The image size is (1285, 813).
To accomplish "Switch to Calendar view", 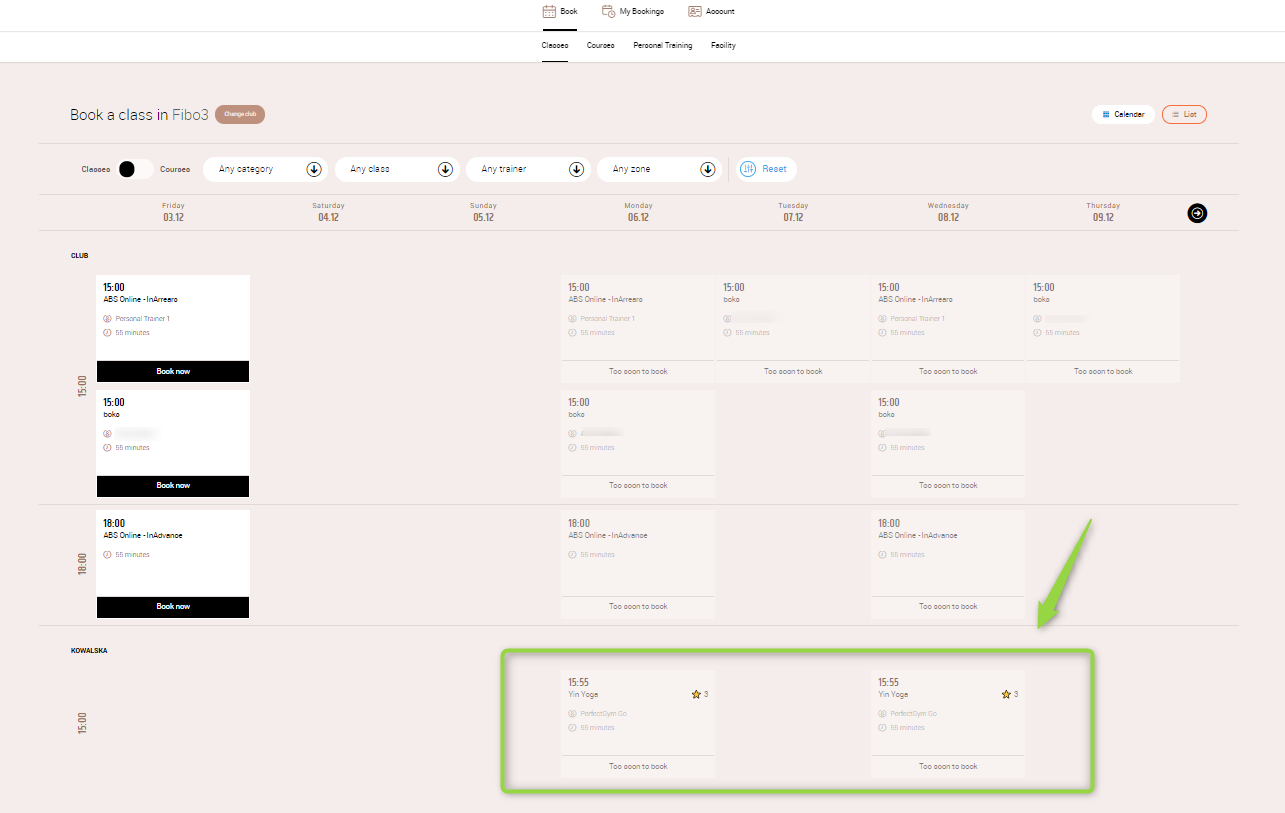I will click(1123, 115).
